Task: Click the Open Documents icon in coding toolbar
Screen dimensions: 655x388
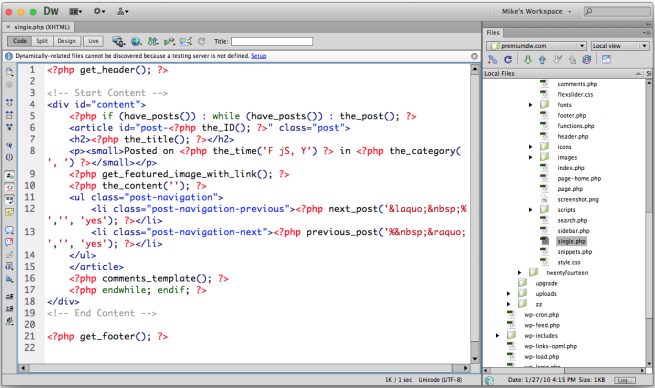Action: pyautogui.click(x=9, y=72)
